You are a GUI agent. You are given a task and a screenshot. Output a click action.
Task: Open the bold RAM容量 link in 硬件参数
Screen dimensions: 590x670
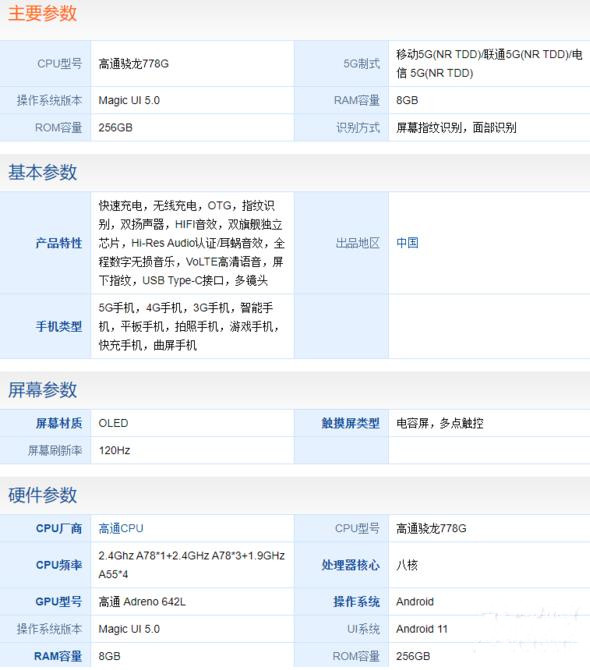tap(58, 656)
